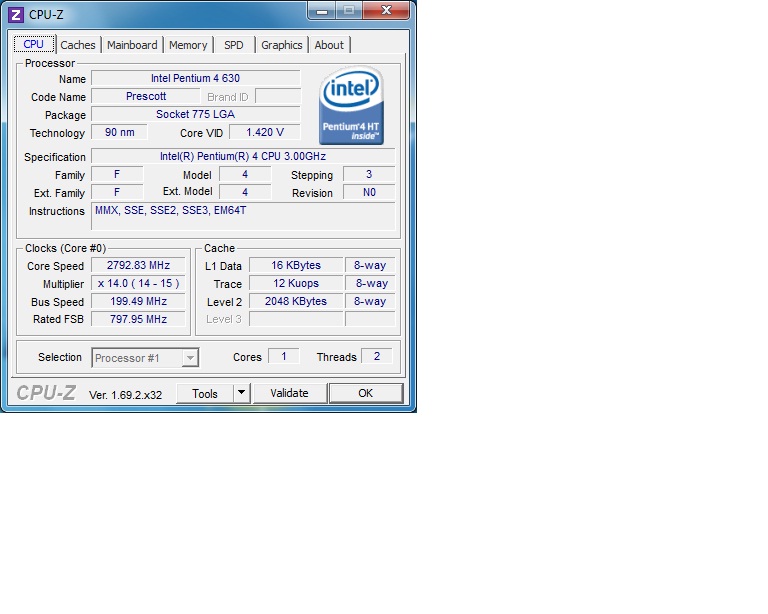768x614 pixels.
Task: Click the Trace value 12 Kuops
Action: click(x=296, y=283)
